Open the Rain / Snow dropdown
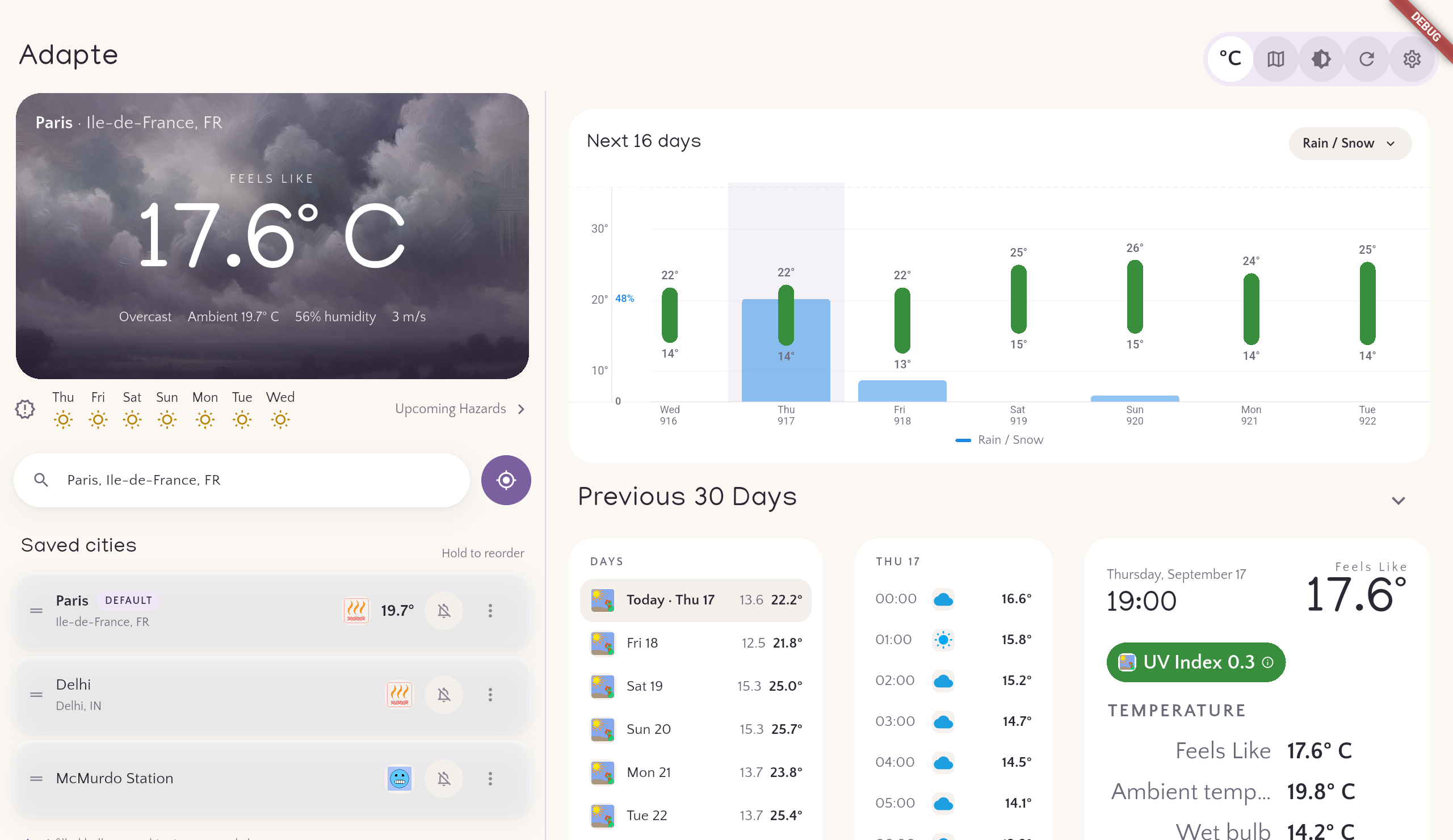 click(1349, 143)
